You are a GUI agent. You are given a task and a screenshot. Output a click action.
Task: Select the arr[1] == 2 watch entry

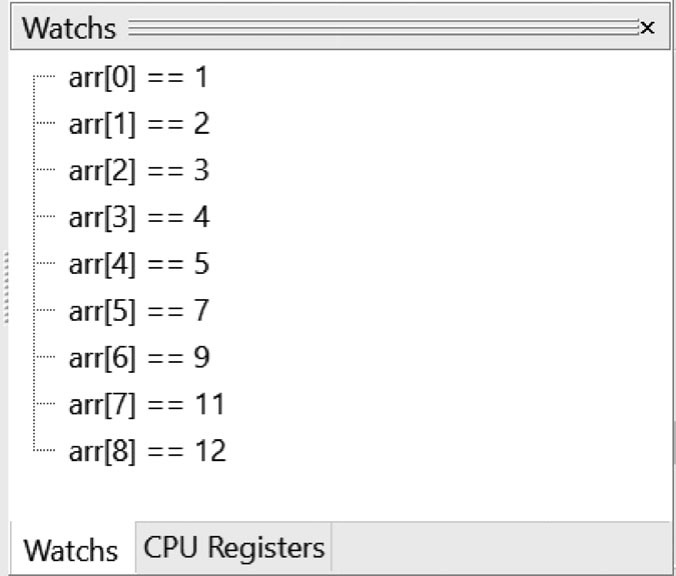click(138, 125)
